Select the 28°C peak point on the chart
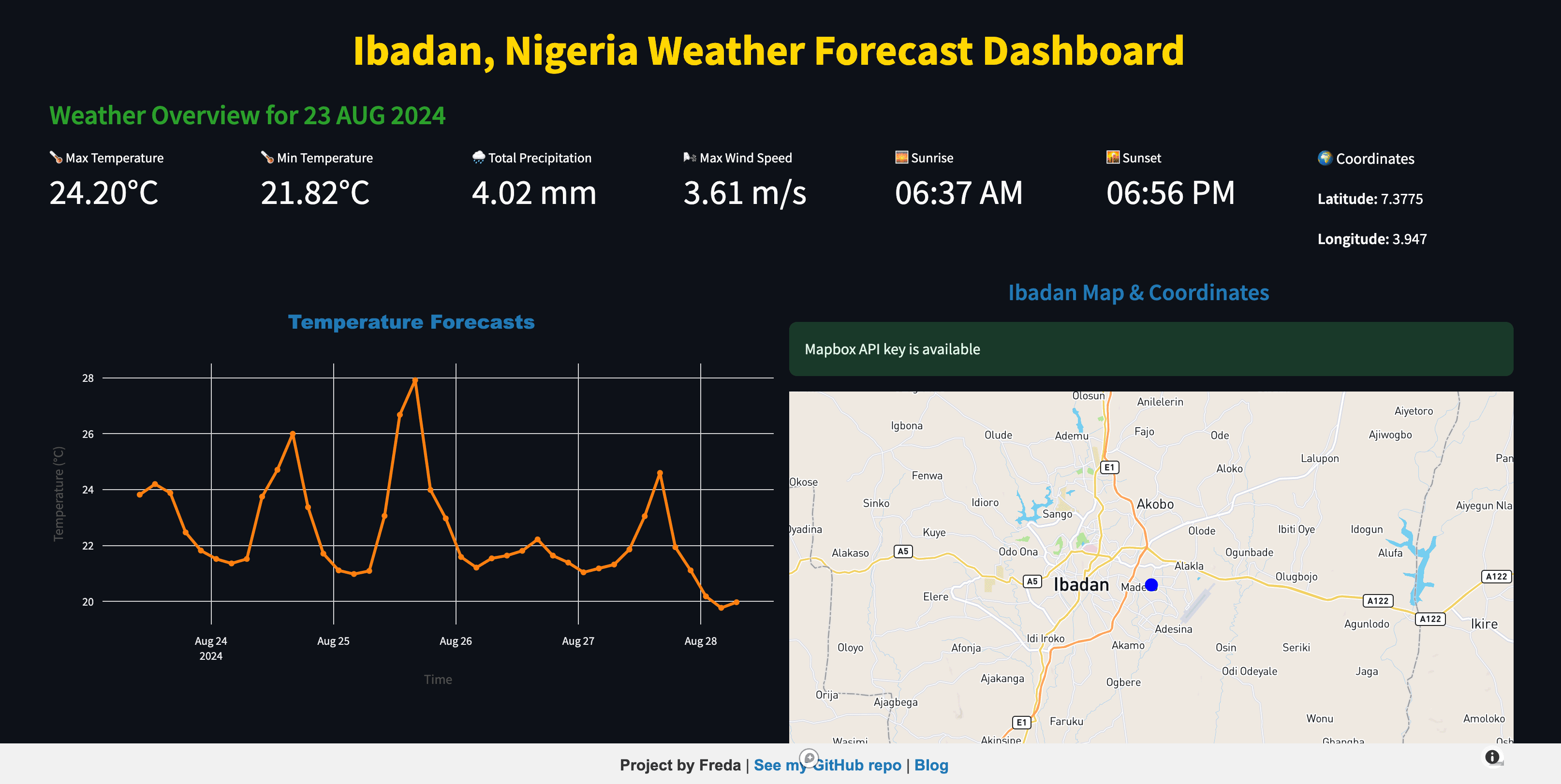Image resolution: width=1561 pixels, height=784 pixels. (x=415, y=380)
